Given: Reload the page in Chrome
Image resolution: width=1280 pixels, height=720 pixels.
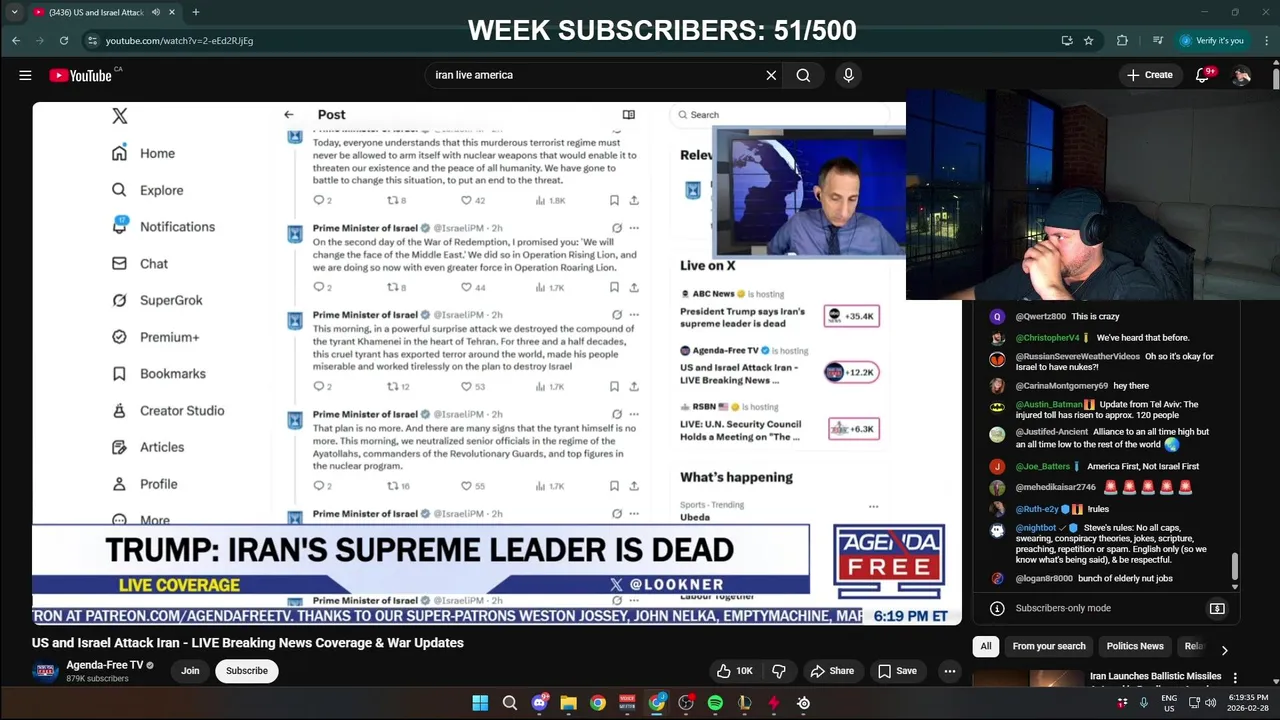Looking at the screenshot, I should (64, 41).
